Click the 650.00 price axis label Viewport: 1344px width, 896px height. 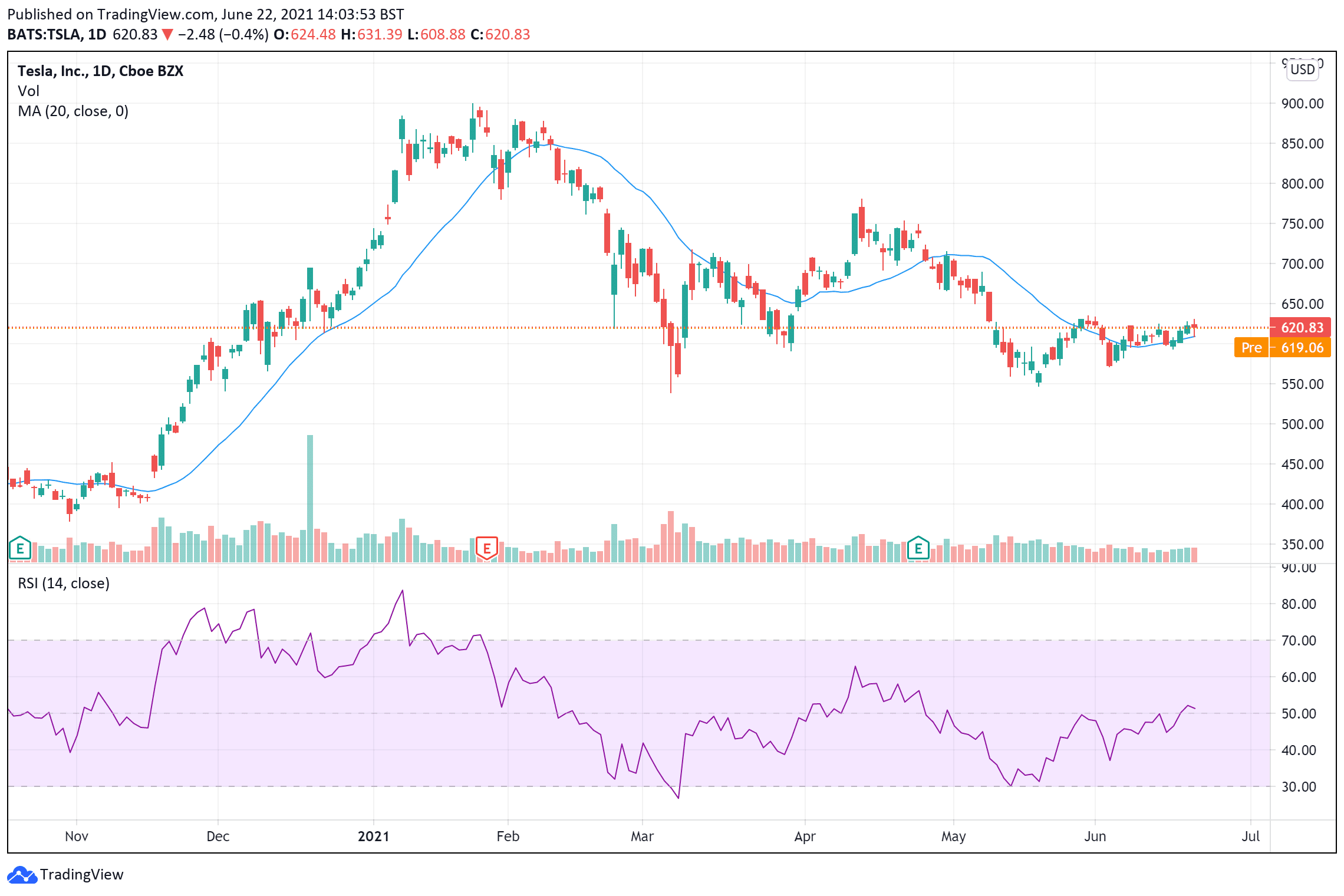(x=1302, y=304)
